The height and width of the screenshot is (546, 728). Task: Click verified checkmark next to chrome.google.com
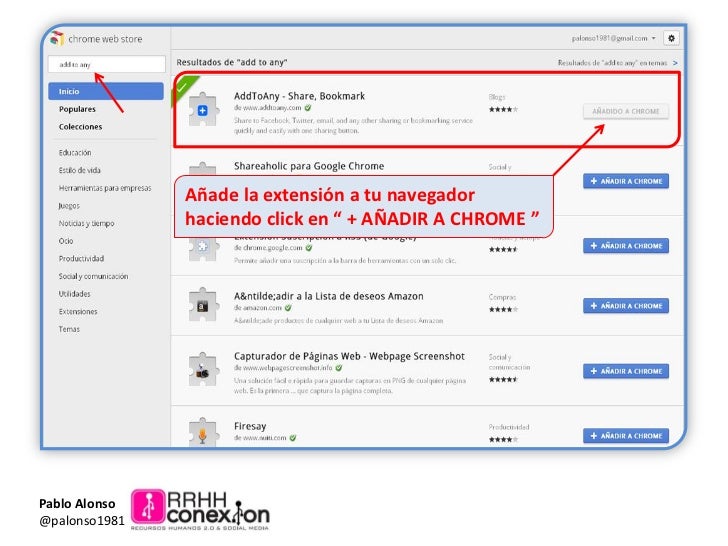coord(309,247)
